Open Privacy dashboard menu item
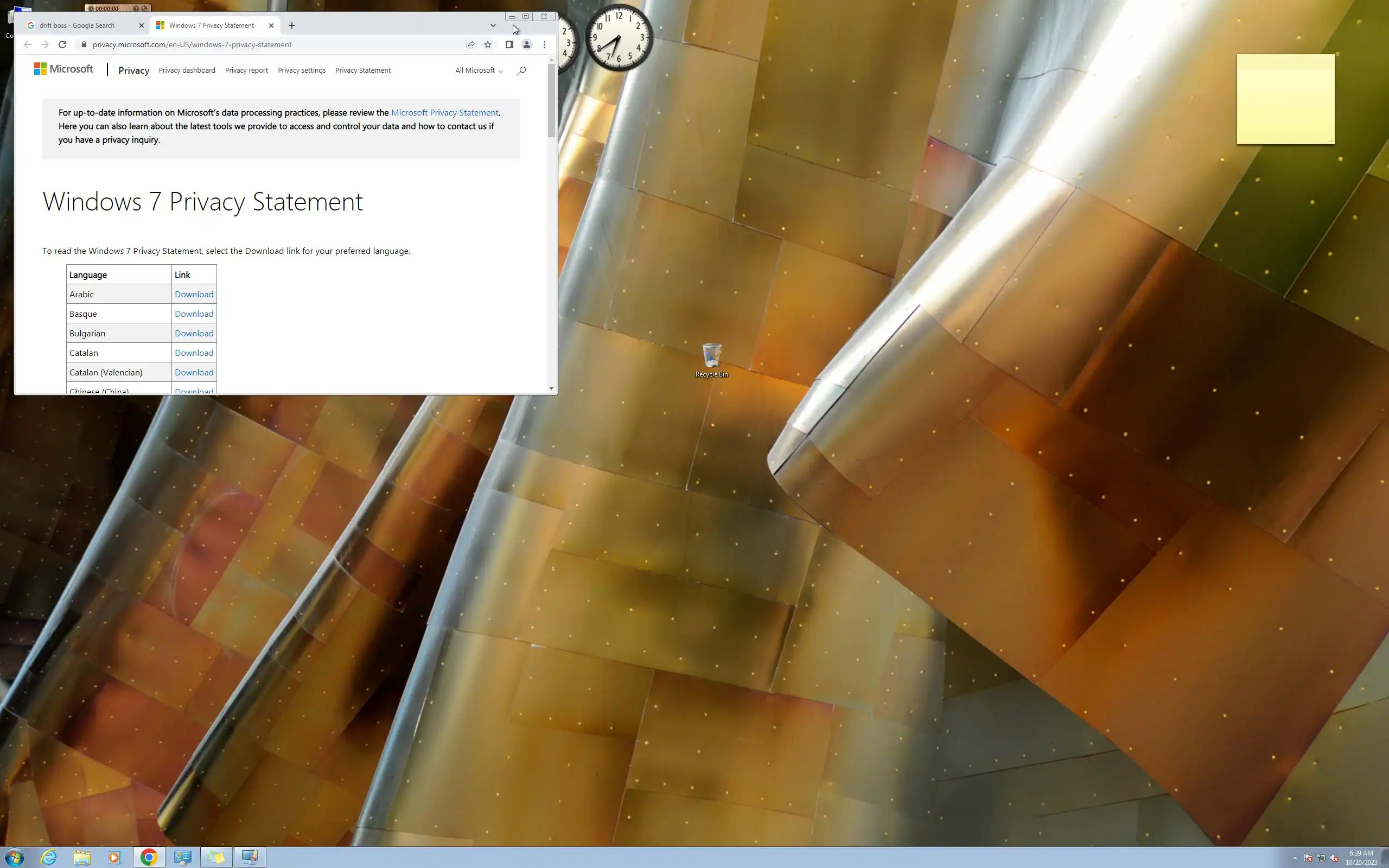 pyautogui.click(x=187, y=71)
